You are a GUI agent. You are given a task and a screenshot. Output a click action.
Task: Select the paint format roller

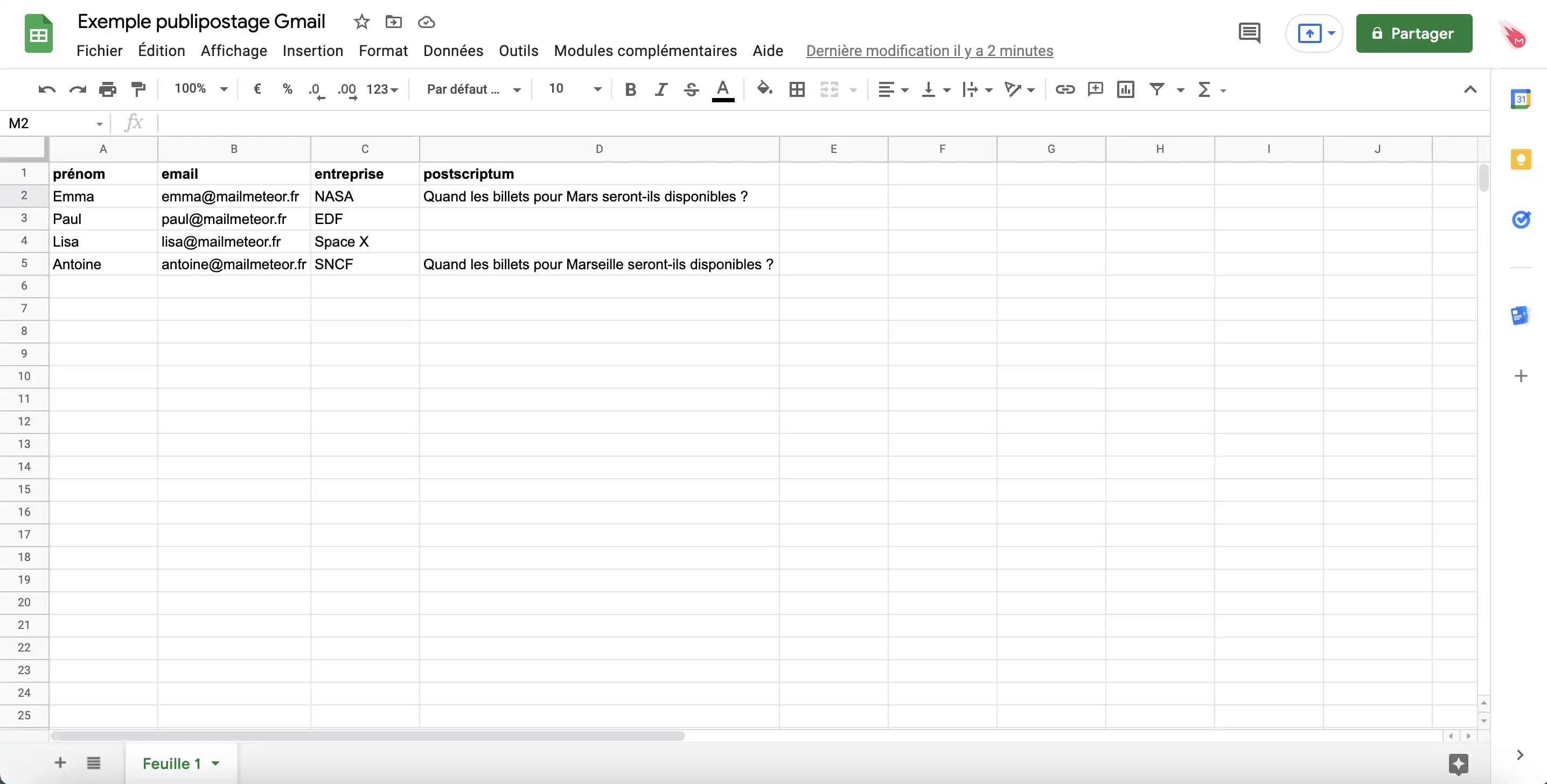tap(138, 89)
